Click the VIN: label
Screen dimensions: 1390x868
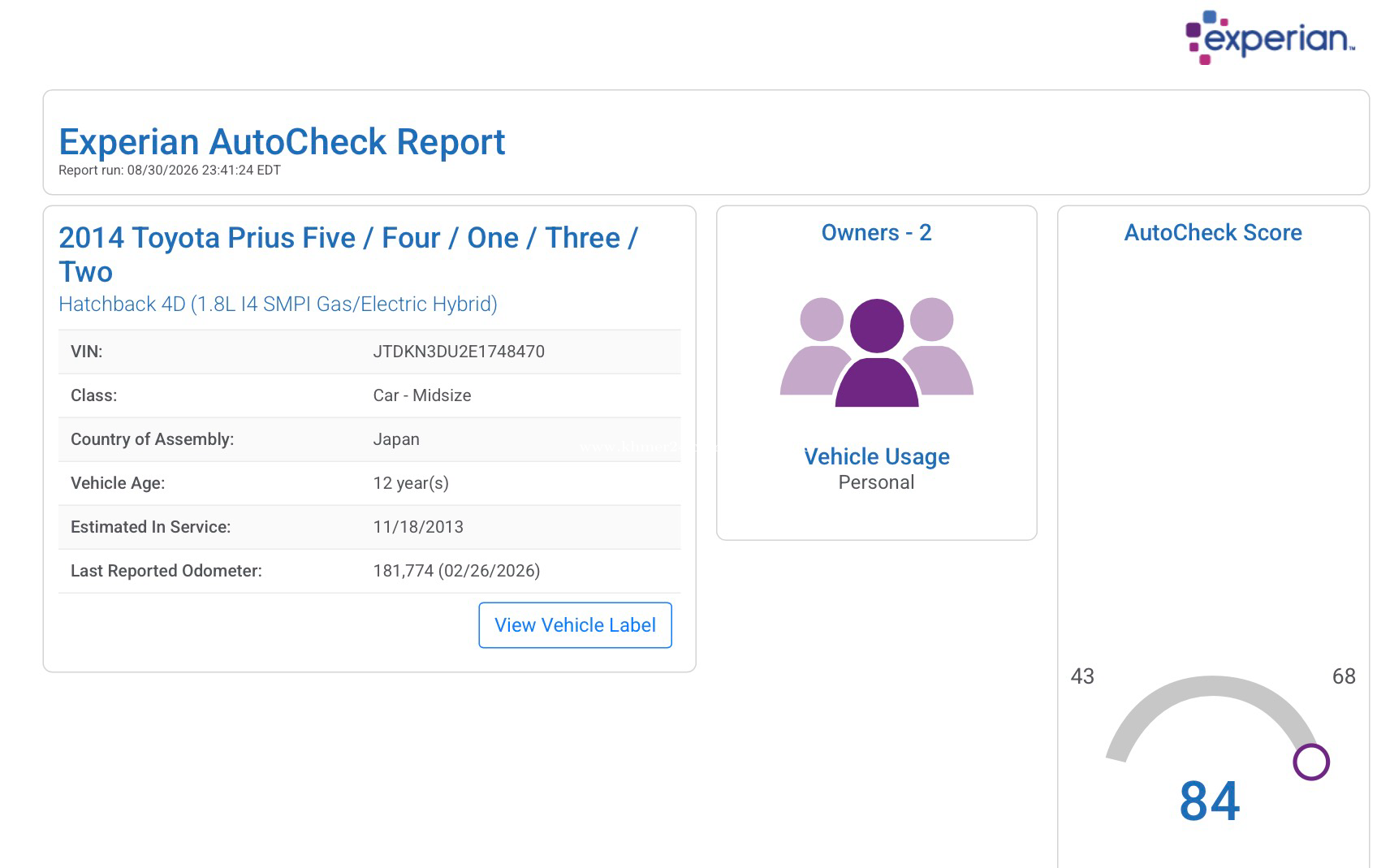[x=86, y=352]
